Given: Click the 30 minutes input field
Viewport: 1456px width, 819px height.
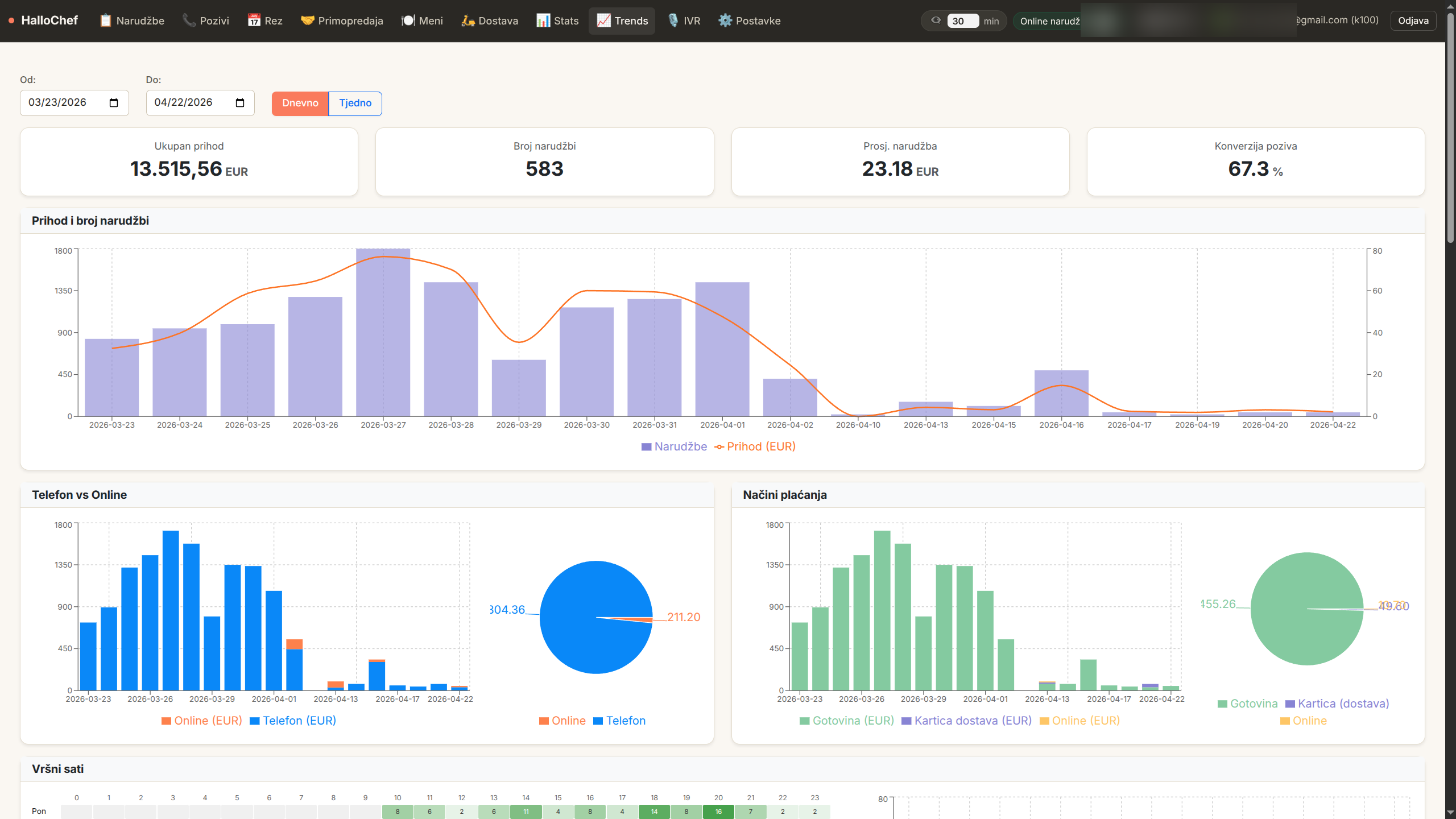Looking at the screenshot, I should [x=962, y=21].
